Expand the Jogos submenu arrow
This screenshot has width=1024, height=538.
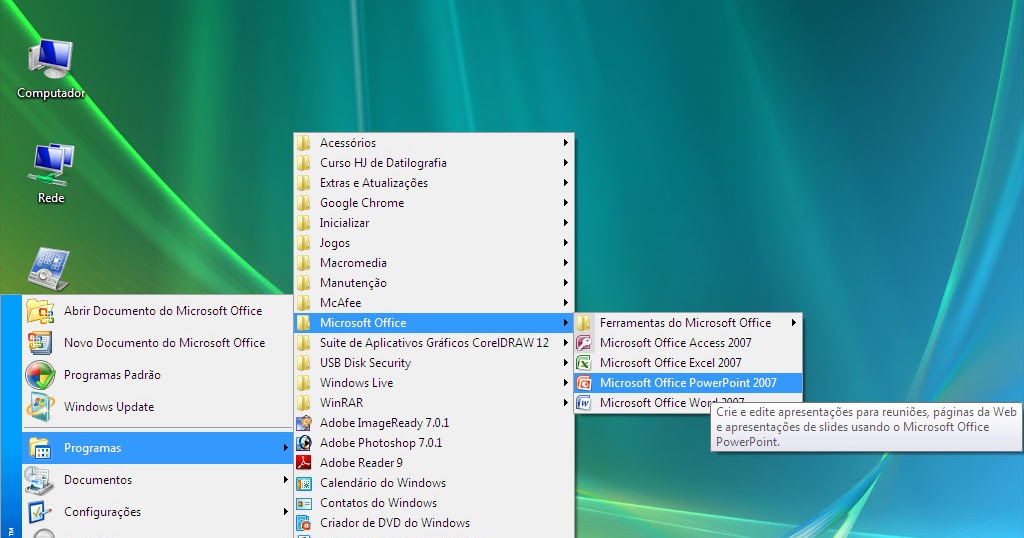coord(566,243)
